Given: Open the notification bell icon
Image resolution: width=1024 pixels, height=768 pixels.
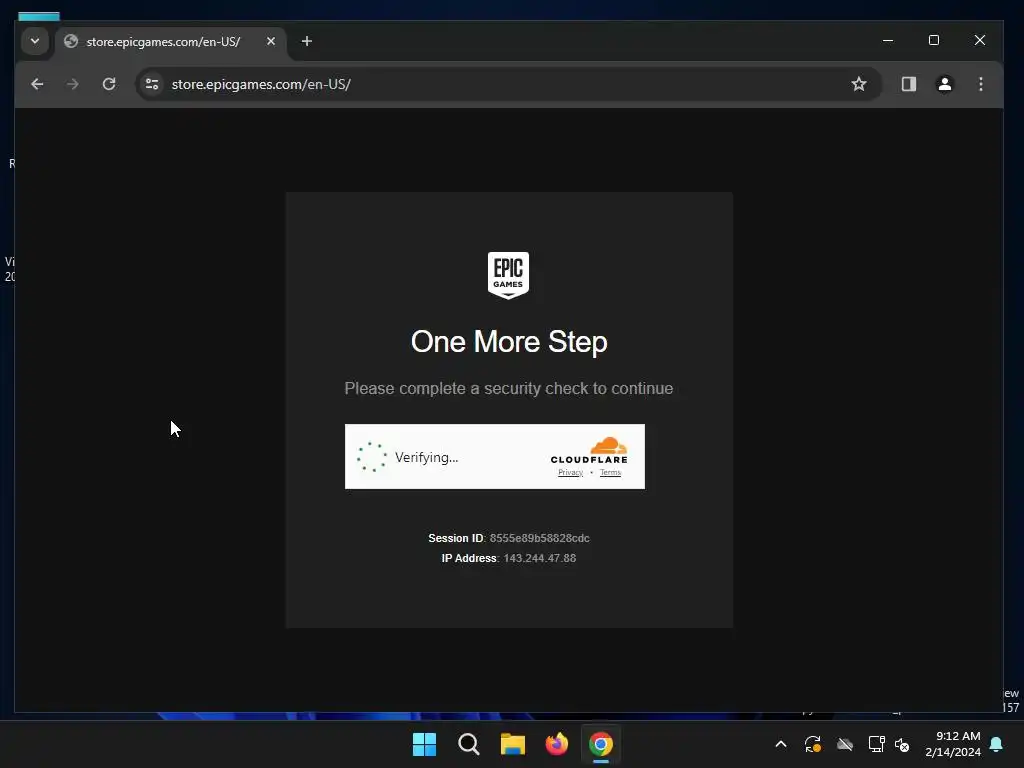Looking at the screenshot, I should click(x=996, y=744).
